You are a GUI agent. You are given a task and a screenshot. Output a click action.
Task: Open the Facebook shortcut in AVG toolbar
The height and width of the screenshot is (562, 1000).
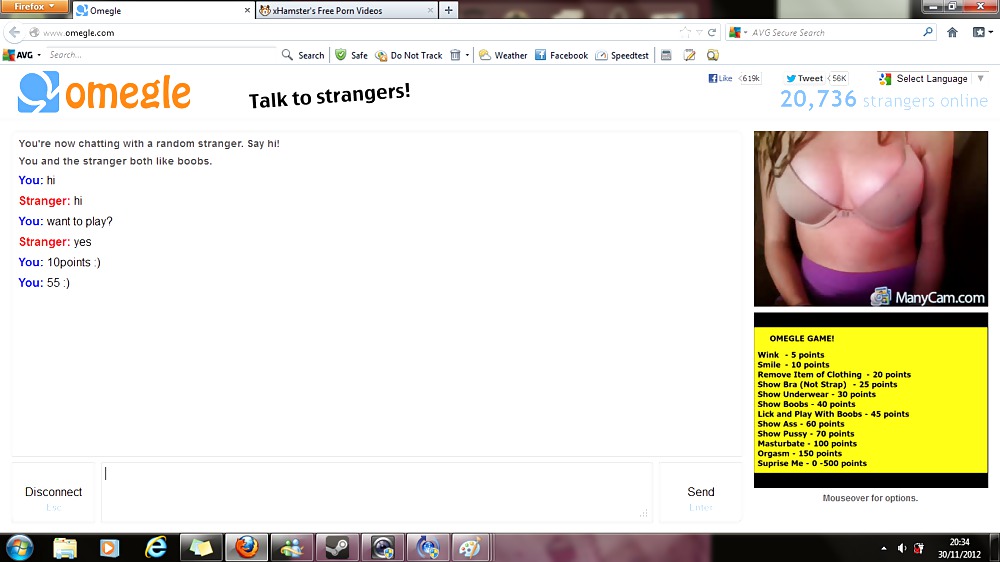tap(561, 55)
